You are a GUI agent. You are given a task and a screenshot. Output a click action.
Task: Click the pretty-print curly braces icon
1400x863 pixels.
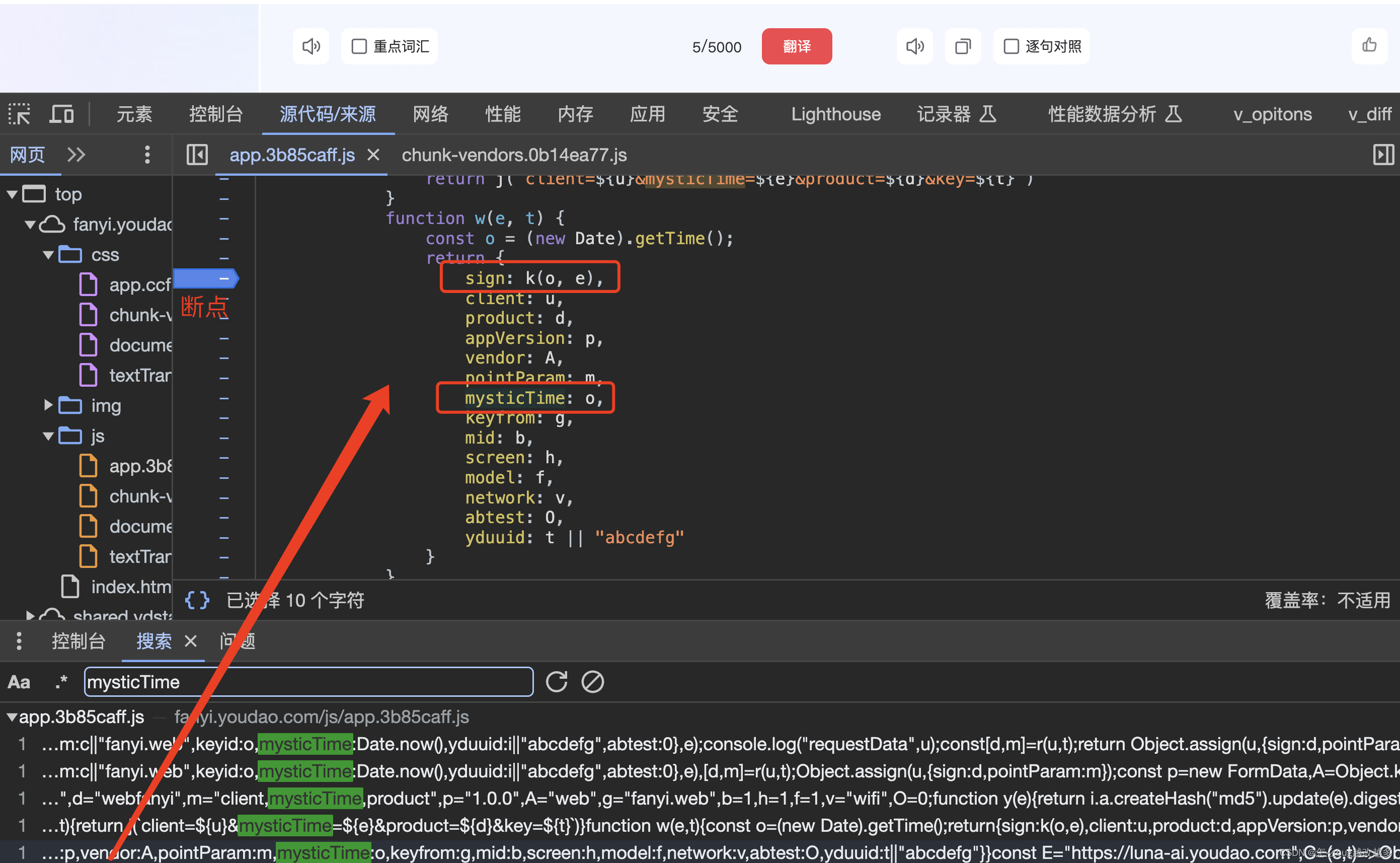pos(197,600)
